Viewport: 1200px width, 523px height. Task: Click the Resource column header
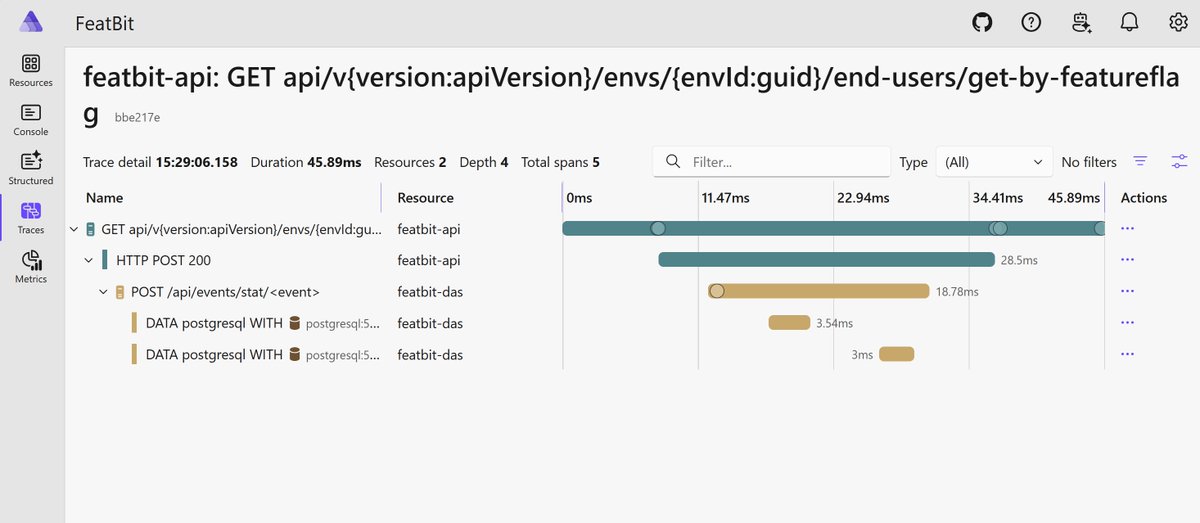[425, 198]
